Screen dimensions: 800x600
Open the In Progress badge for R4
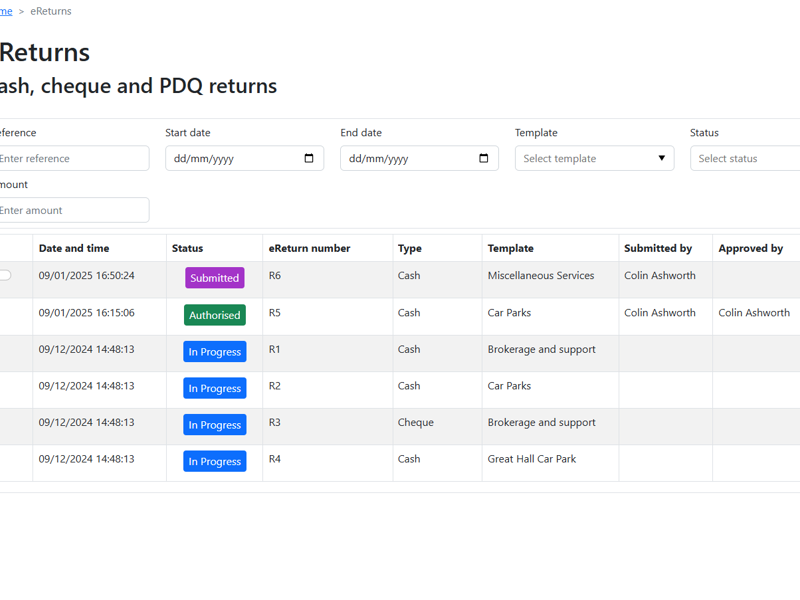214,461
